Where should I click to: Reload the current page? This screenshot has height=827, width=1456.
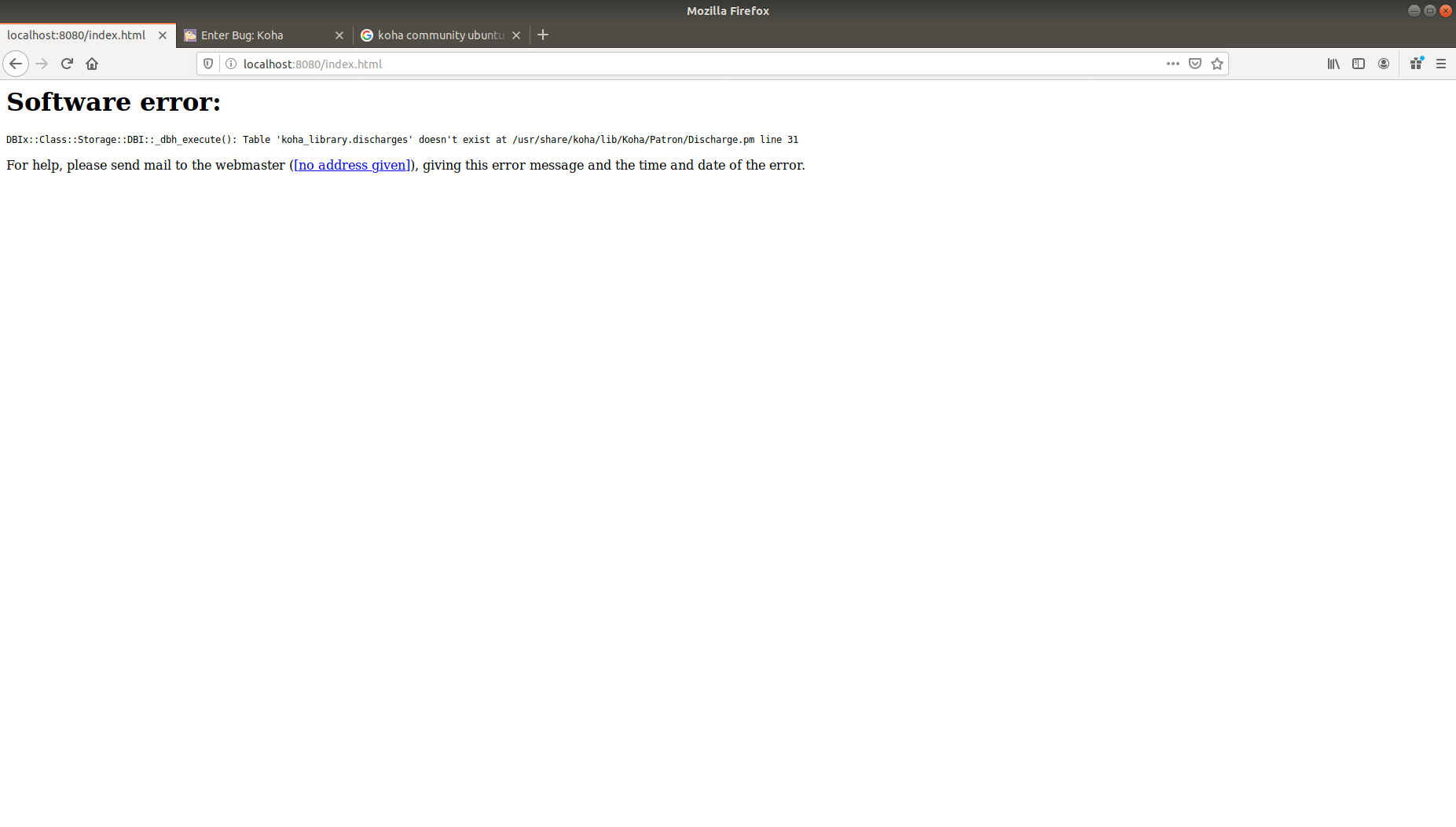(x=67, y=64)
